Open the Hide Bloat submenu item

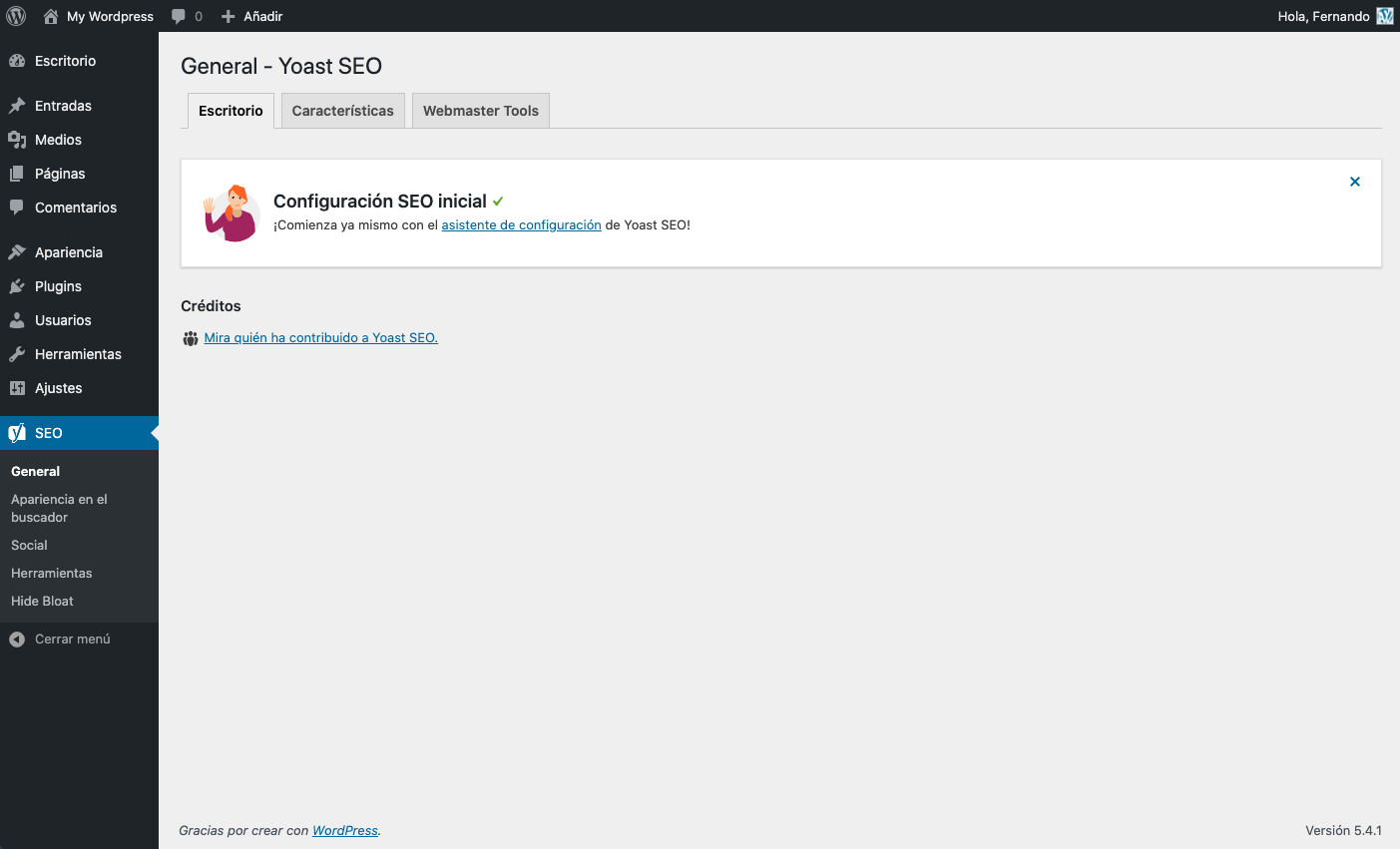click(x=42, y=602)
